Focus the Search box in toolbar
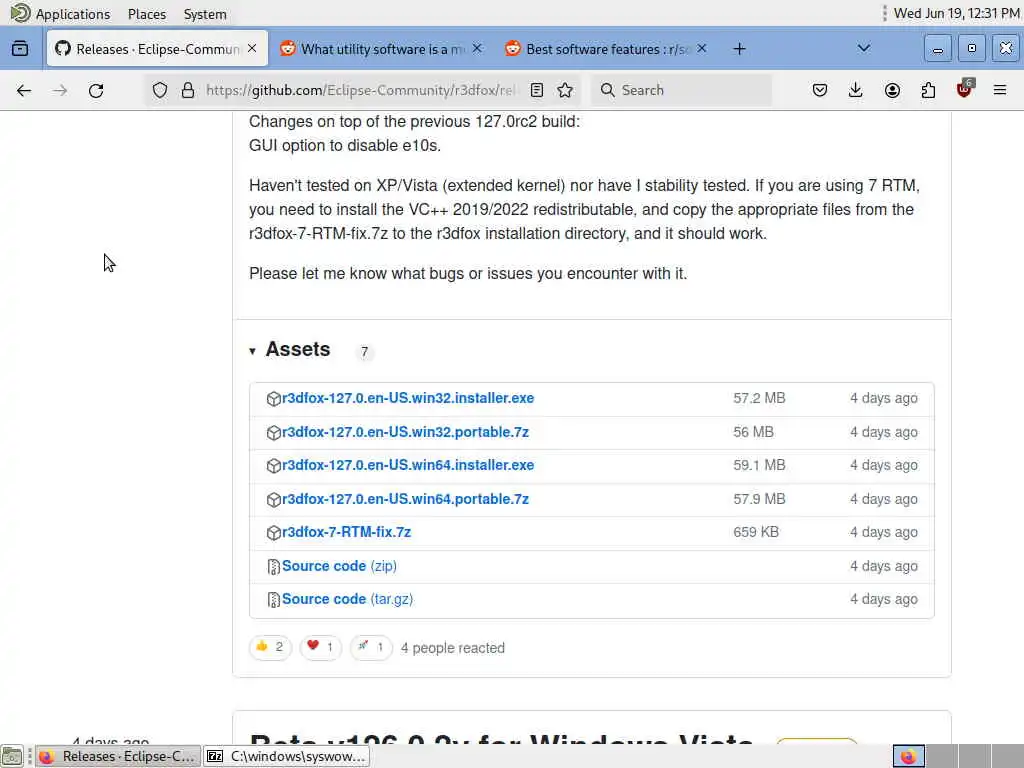 click(682, 90)
